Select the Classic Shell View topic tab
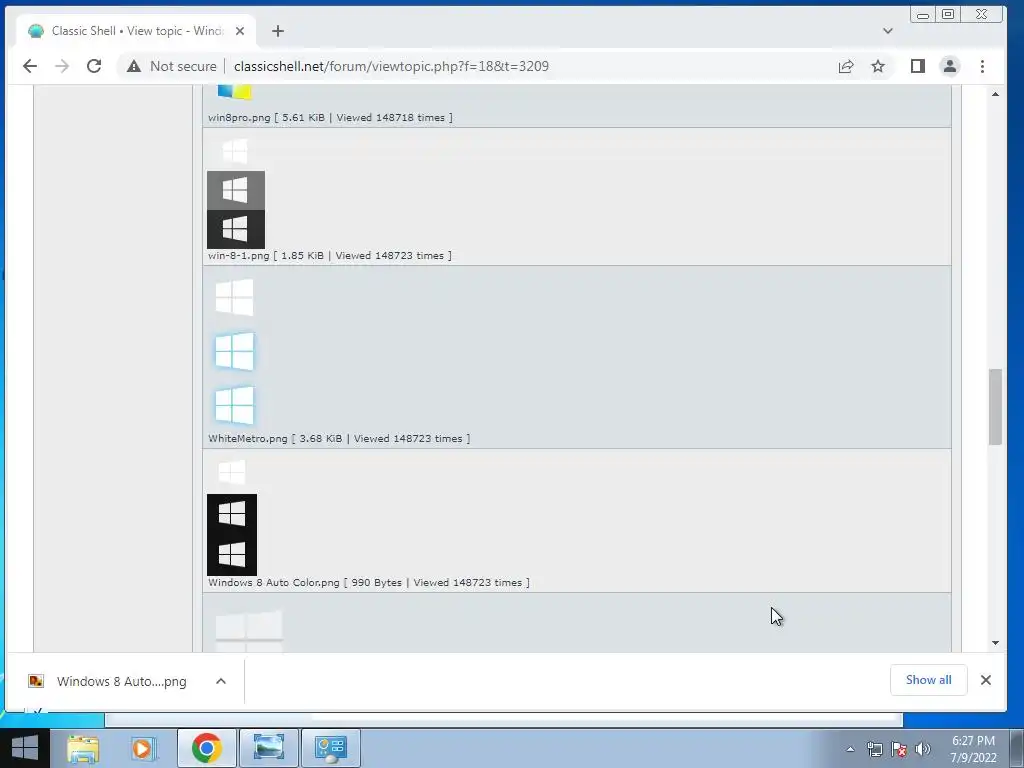 pos(137,31)
